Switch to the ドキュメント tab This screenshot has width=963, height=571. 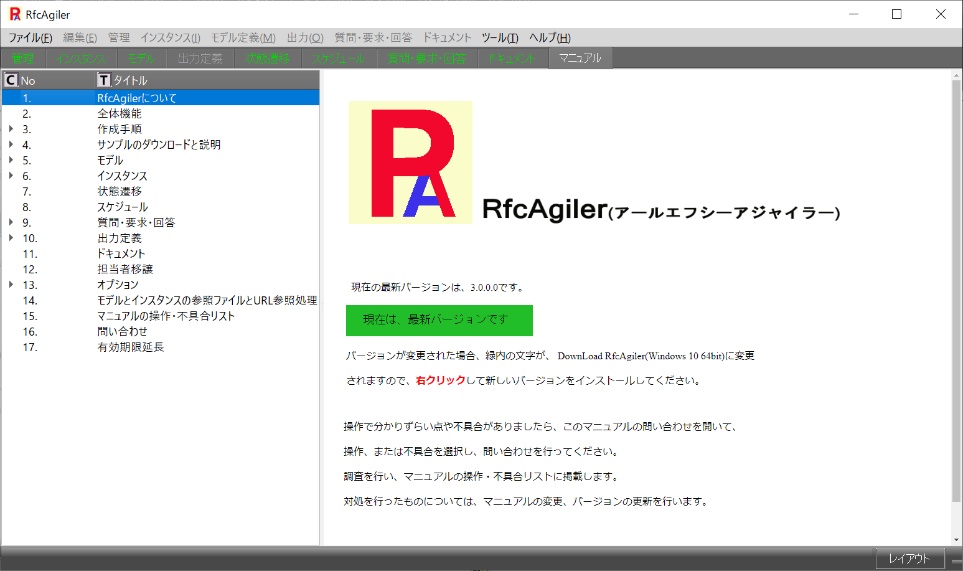513,58
